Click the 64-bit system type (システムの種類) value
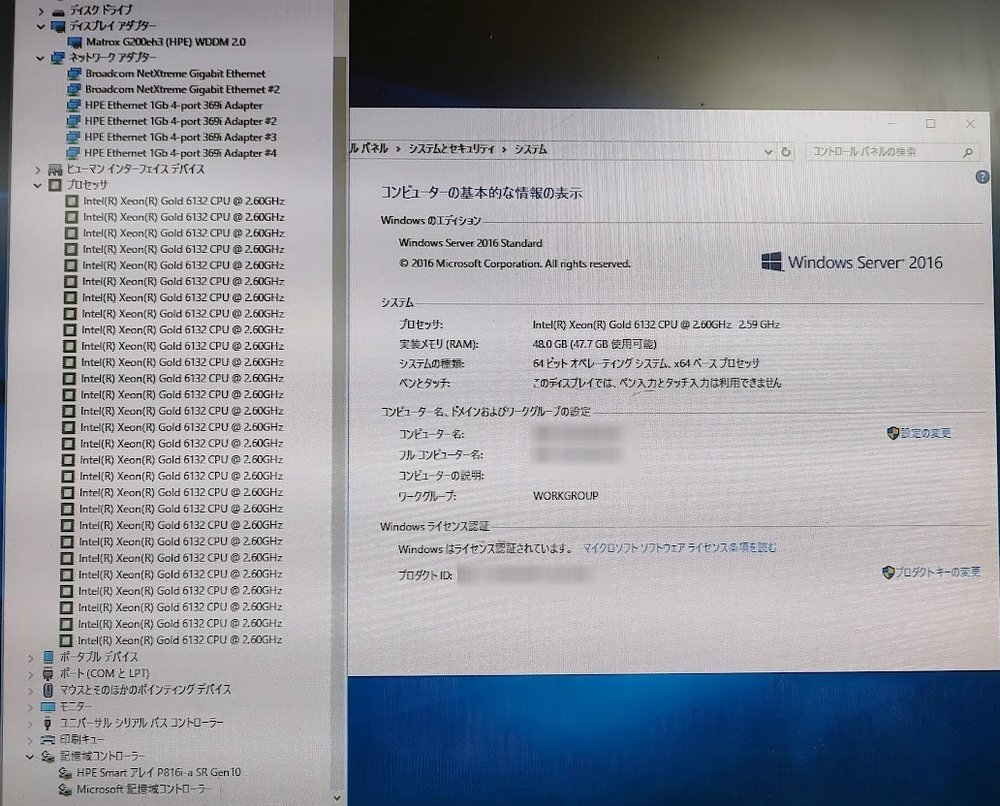Screen dimensions: 1000x806 (646, 363)
